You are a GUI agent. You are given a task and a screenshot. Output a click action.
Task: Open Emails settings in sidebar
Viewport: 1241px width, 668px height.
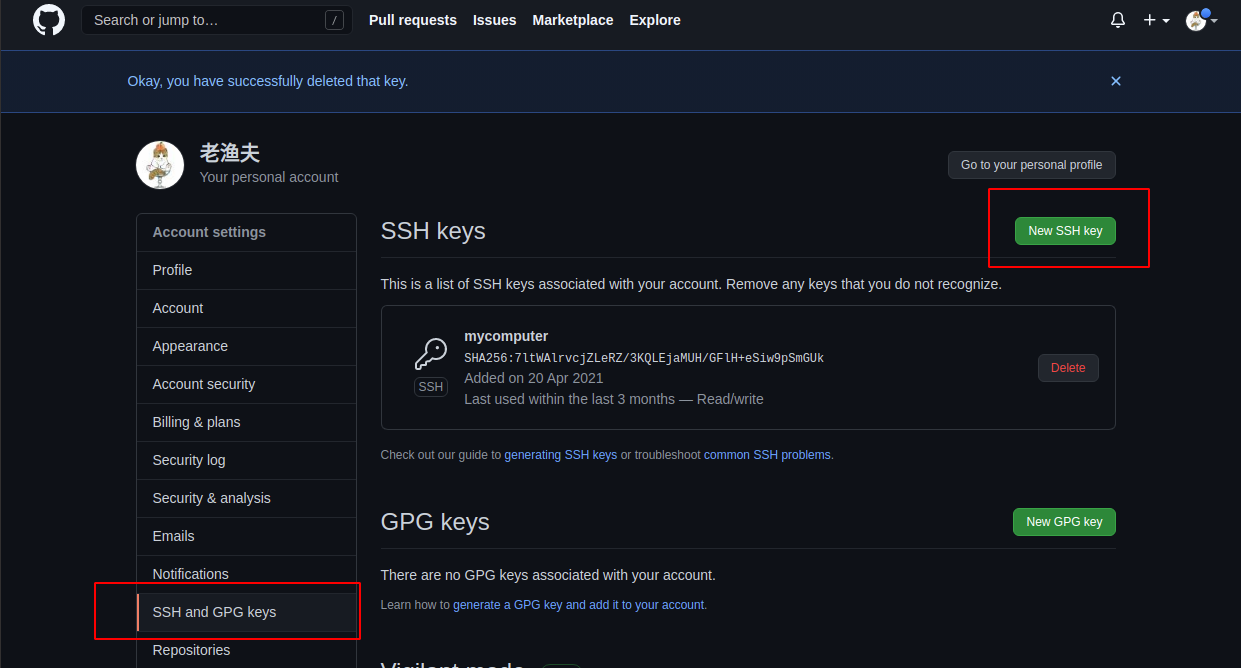pos(246,536)
